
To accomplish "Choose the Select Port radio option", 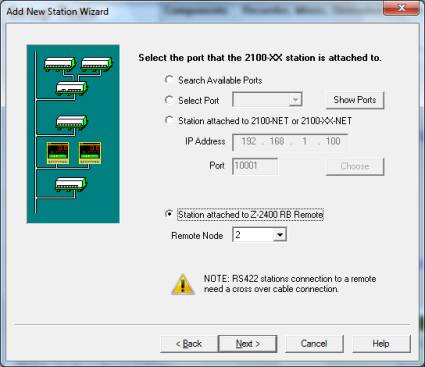I will point(169,100).
